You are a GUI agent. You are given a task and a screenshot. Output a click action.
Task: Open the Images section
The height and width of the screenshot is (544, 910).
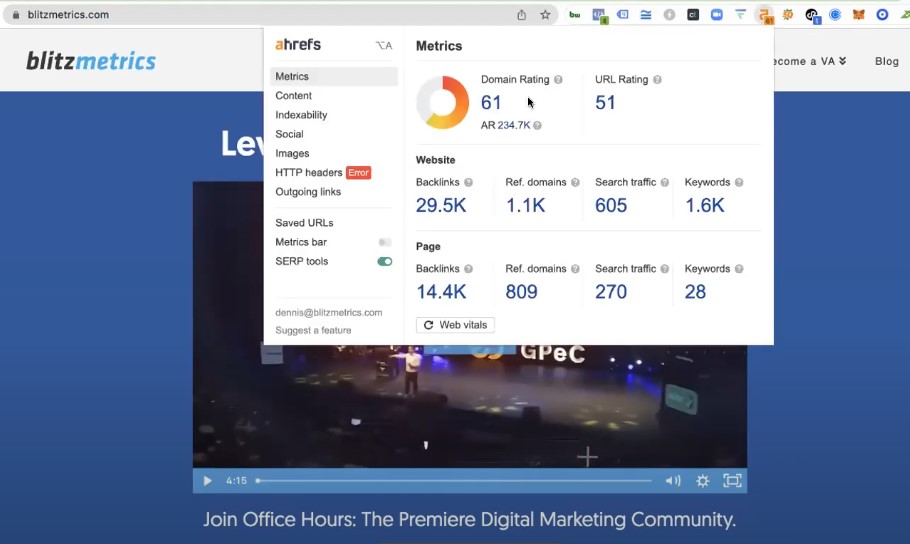(x=292, y=153)
